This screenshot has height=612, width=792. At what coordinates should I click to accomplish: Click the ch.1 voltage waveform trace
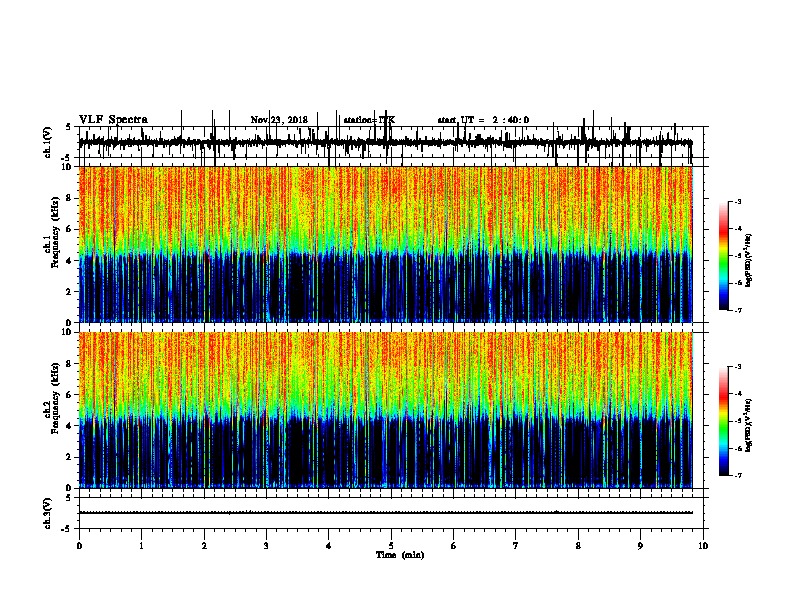[385, 143]
